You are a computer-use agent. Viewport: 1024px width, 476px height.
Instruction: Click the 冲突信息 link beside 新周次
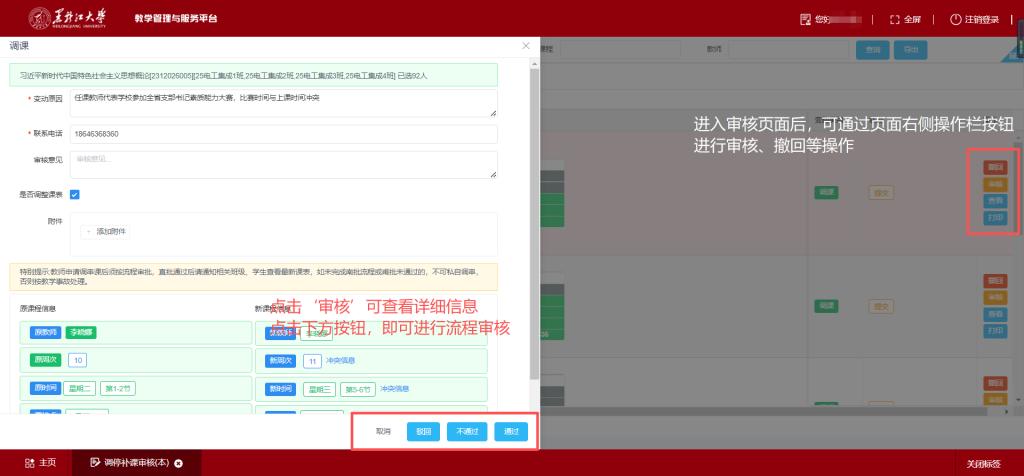point(342,361)
